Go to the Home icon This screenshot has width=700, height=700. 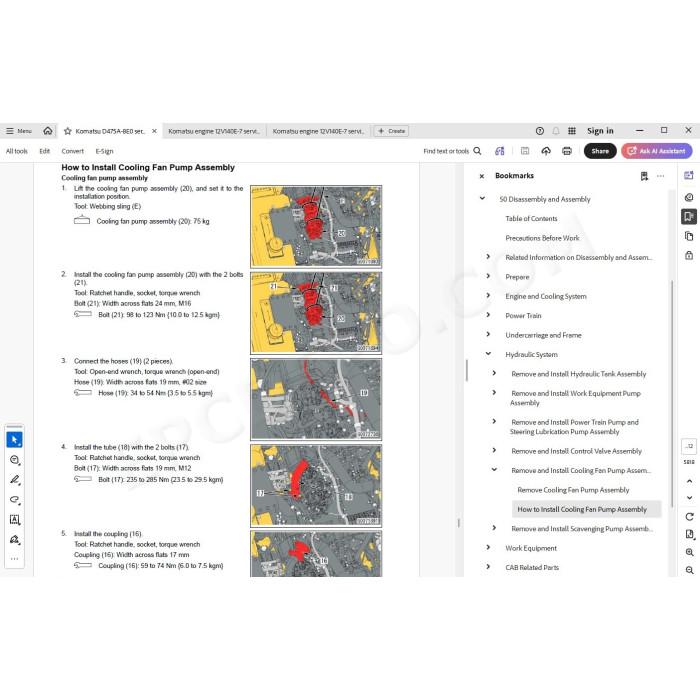[48, 131]
